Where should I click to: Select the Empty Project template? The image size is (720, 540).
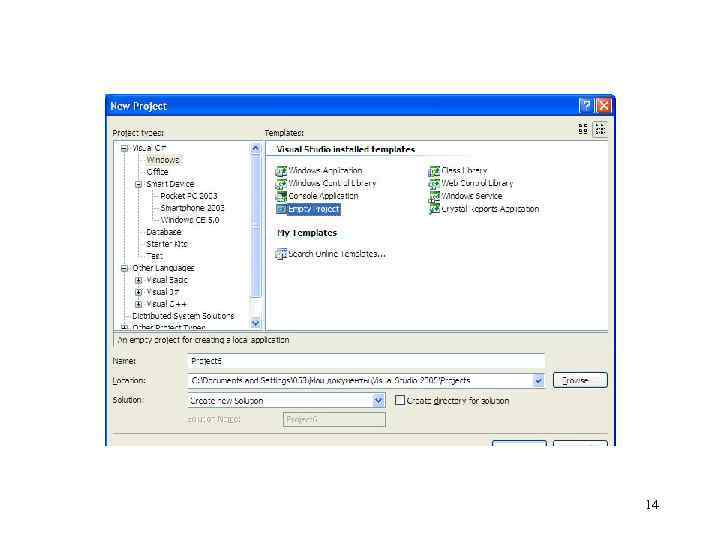click(x=308, y=209)
